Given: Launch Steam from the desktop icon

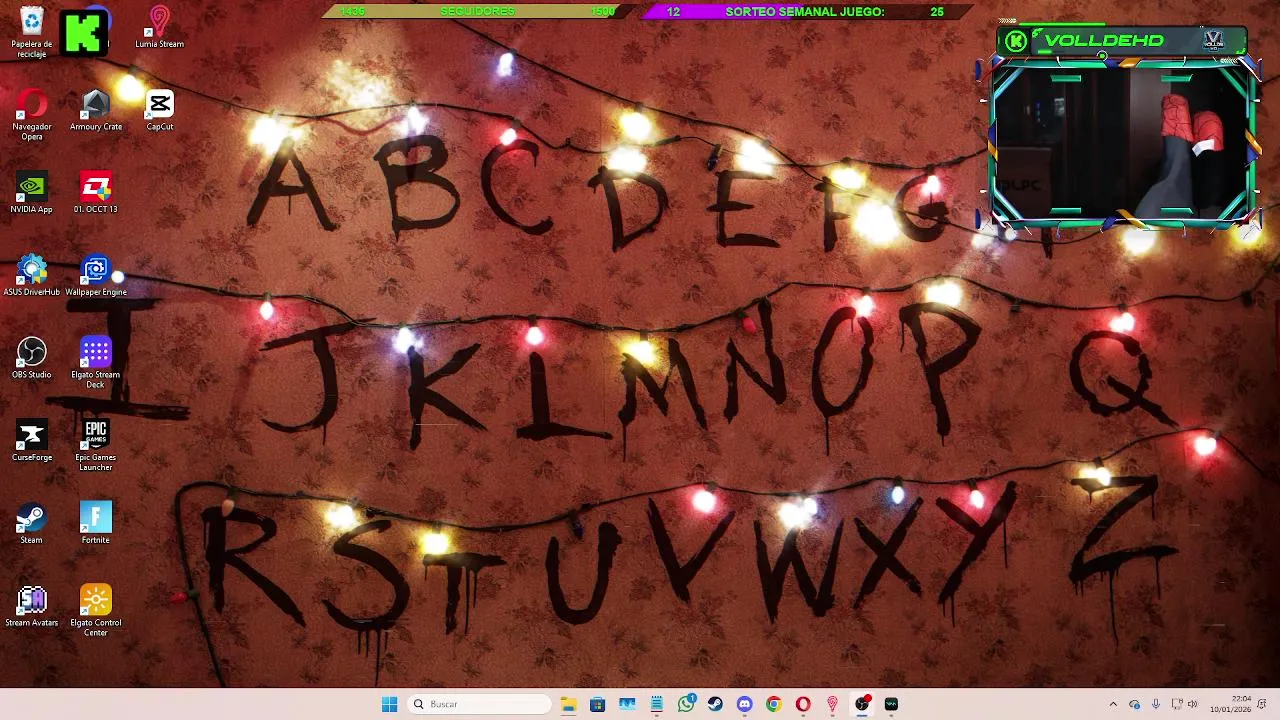Looking at the screenshot, I should (x=32, y=525).
